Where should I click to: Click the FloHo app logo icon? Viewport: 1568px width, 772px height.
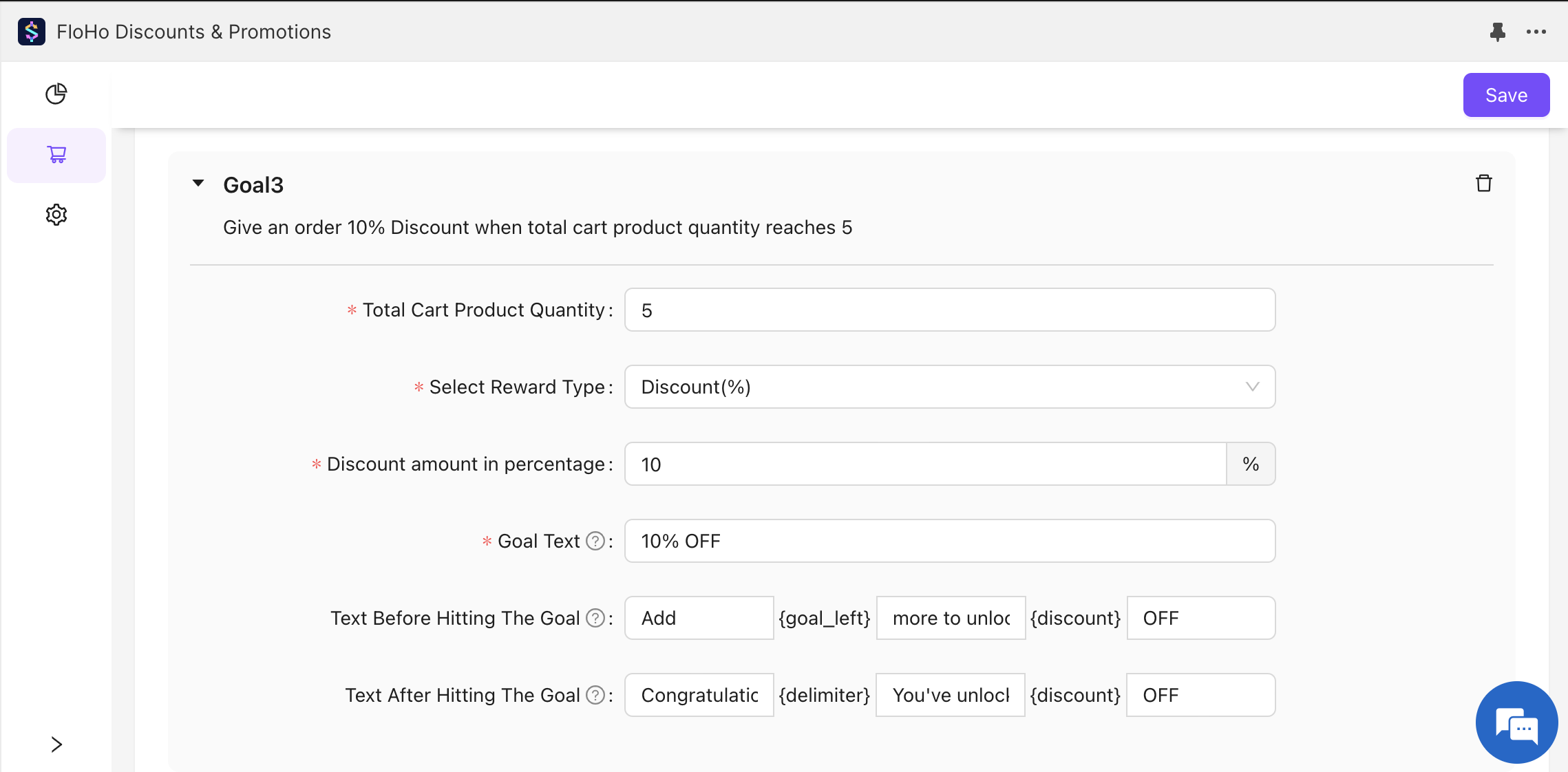pyautogui.click(x=32, y=32)
